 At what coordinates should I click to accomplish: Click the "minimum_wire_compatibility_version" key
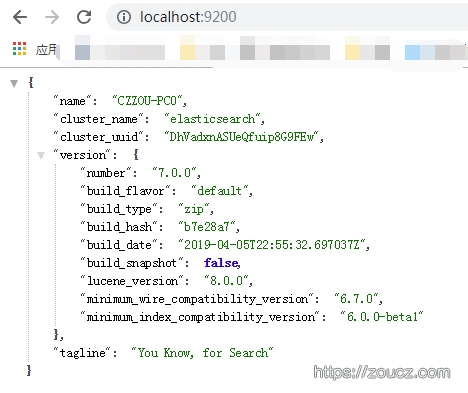tap(197, 299)
